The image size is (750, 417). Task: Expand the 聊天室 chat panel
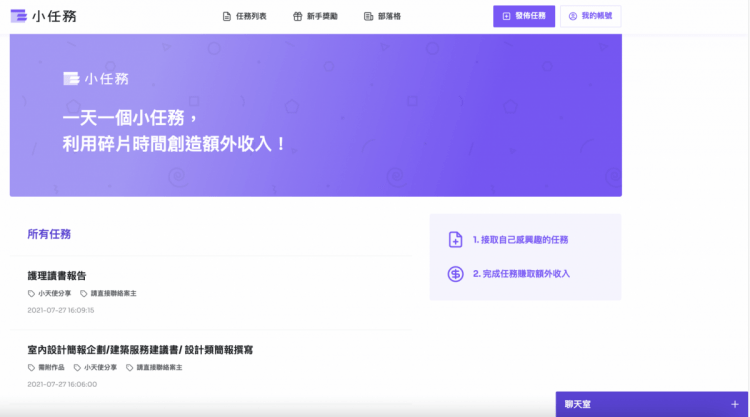[x=578, y=404]
